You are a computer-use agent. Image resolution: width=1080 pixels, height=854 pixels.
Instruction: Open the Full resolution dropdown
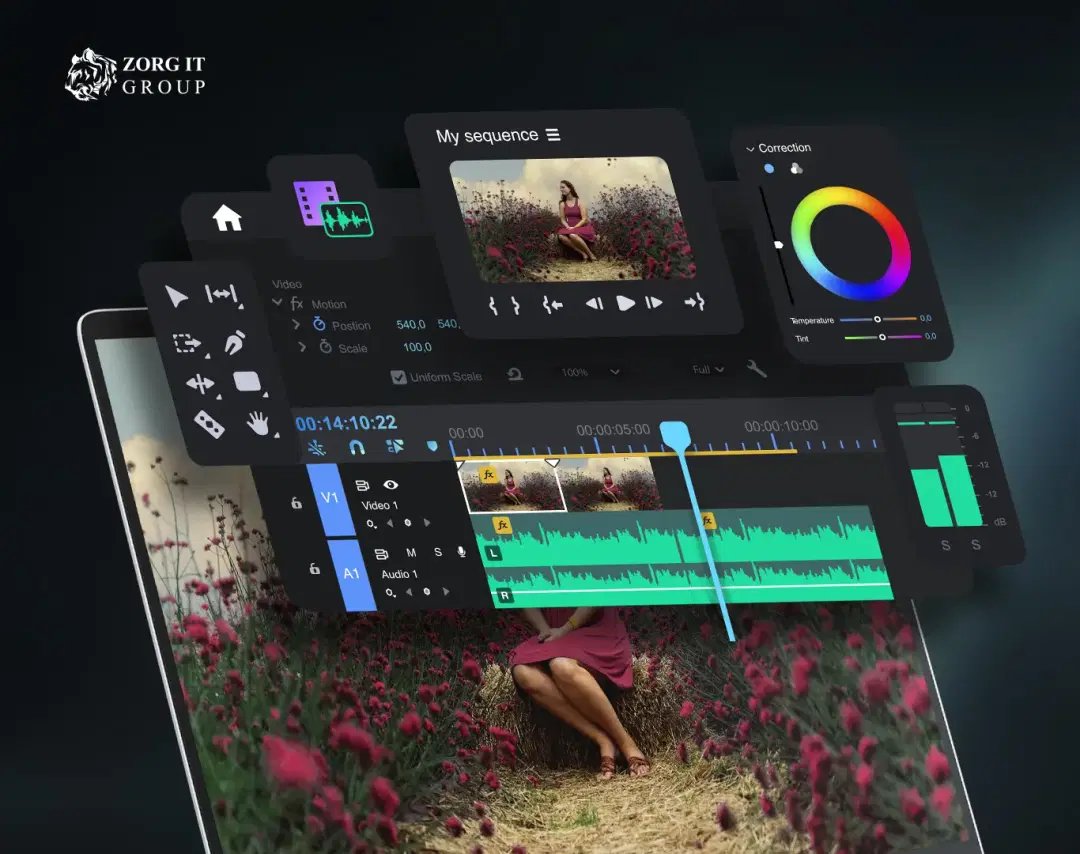click(708, 370)
